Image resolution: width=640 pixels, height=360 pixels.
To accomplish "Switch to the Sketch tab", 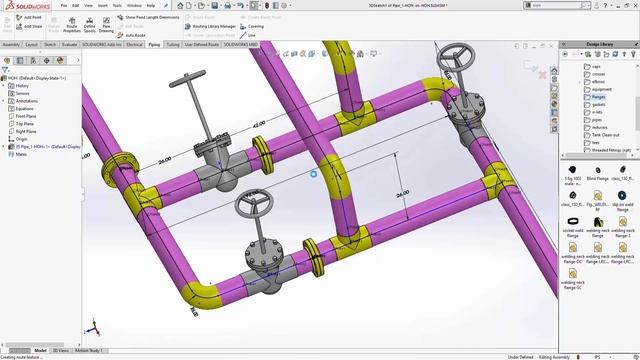I will (50, 44).
